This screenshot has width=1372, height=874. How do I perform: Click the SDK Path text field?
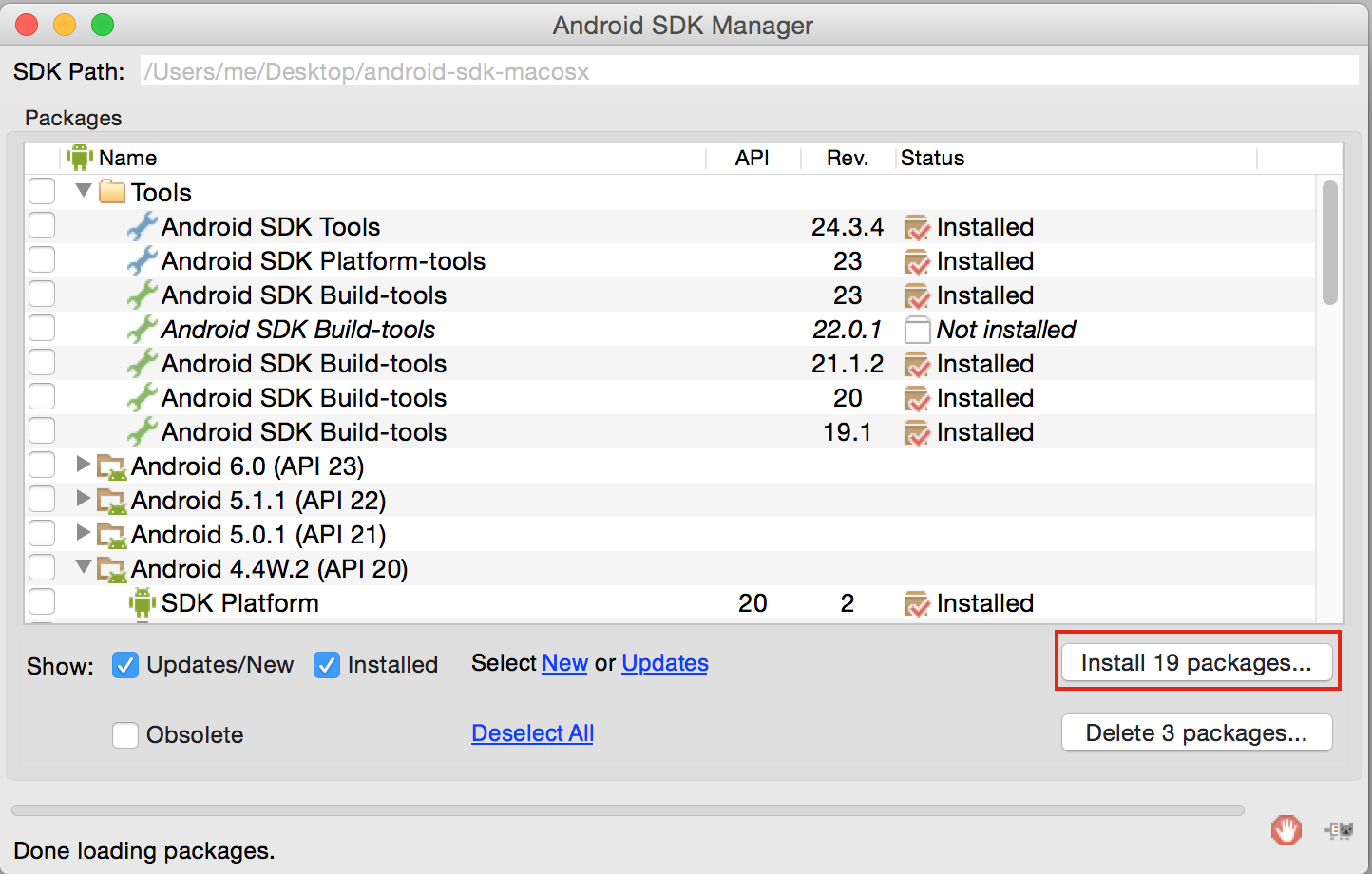click(750, 71)
